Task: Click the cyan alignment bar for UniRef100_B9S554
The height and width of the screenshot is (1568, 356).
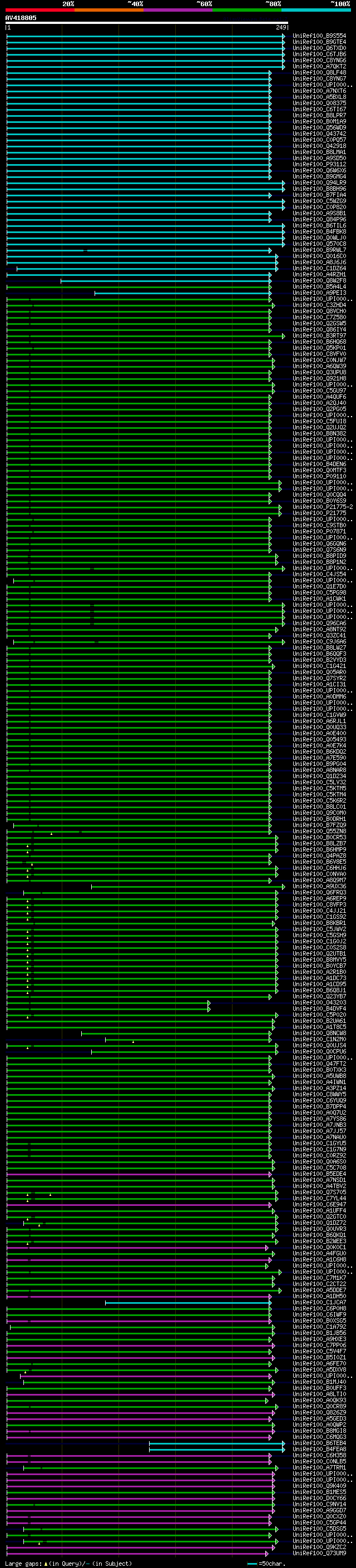Action: coord(145,36)
